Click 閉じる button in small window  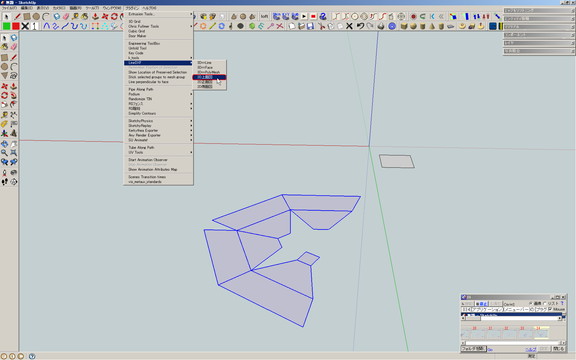click(558, 349)
